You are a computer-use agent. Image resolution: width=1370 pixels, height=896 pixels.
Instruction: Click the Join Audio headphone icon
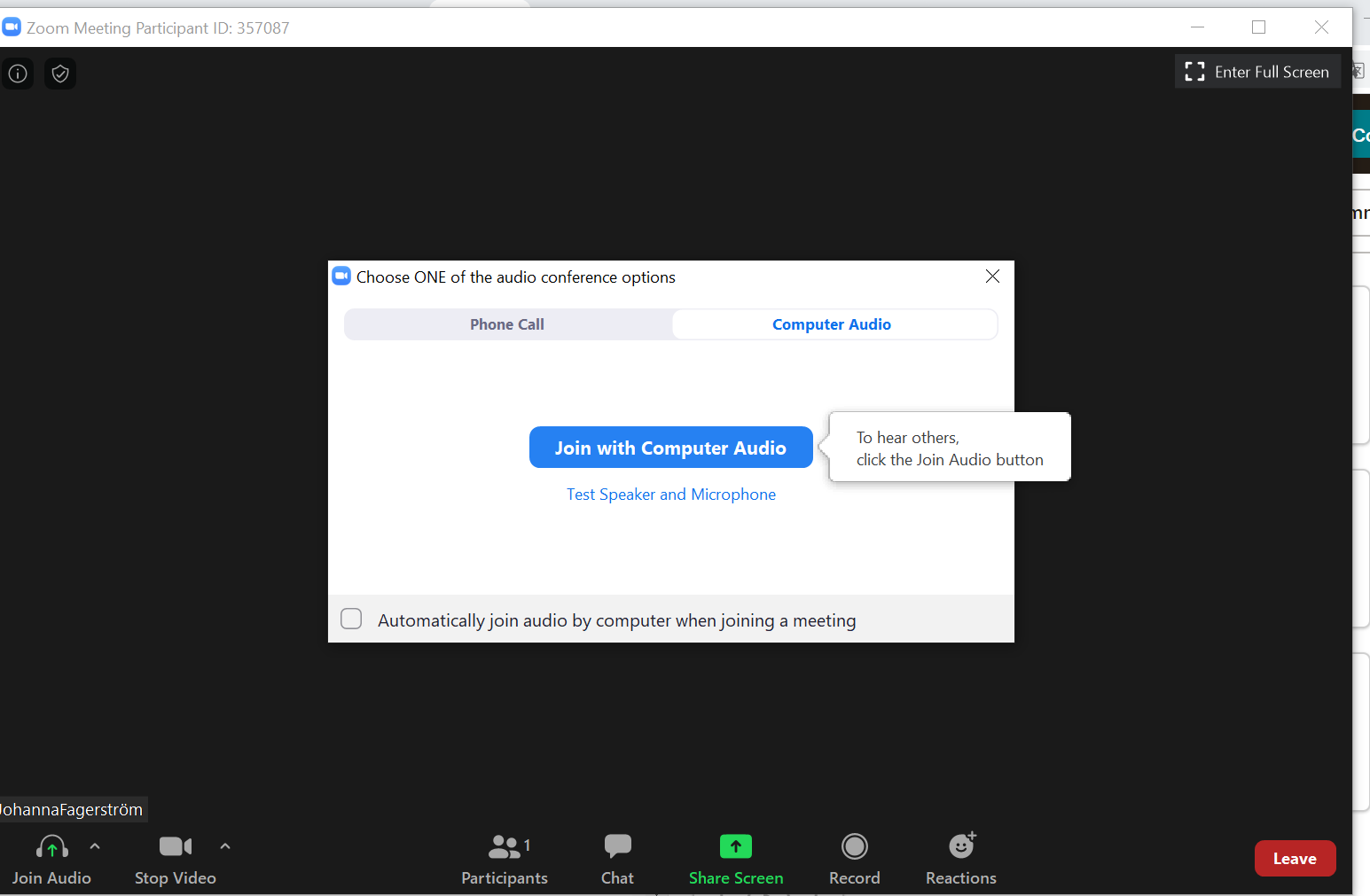(51, 848)
